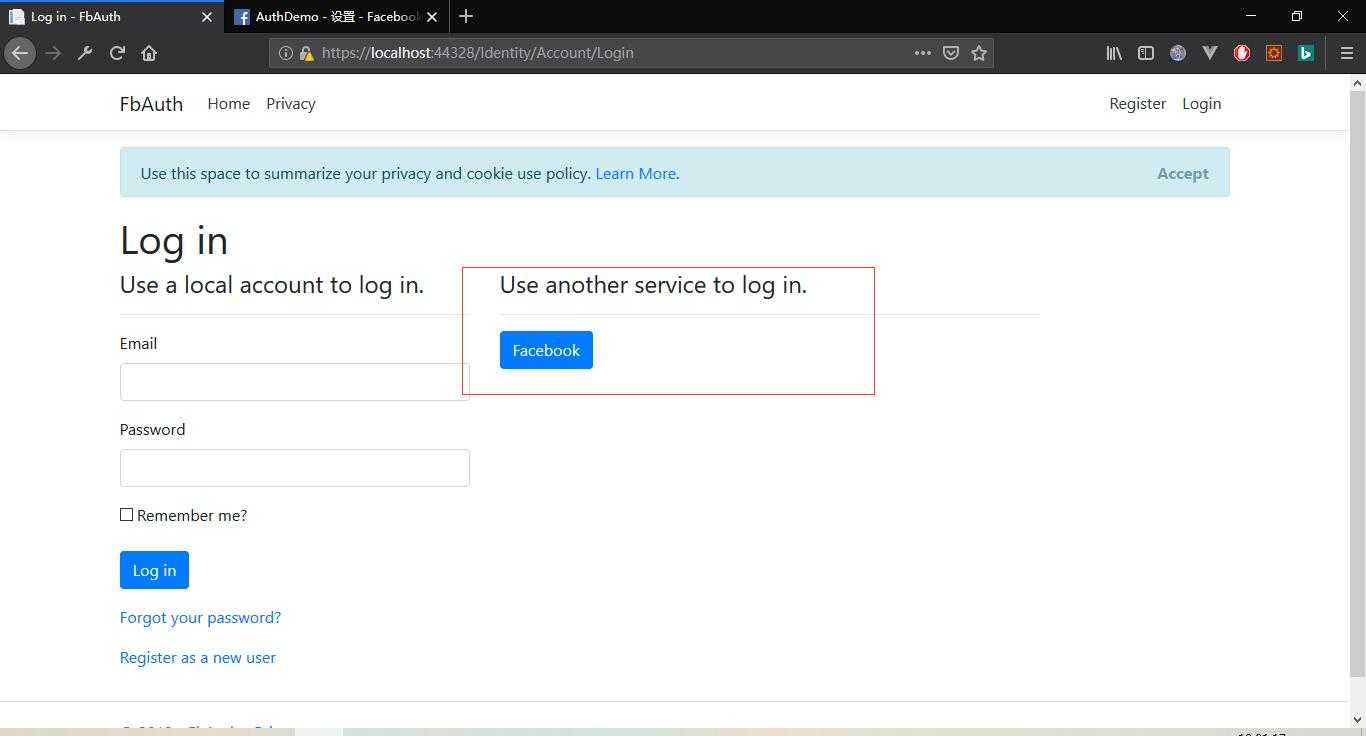Viewport: 1366px width, 736px height.
Task: Save page to Pocket icon
Action: [951, 53]
